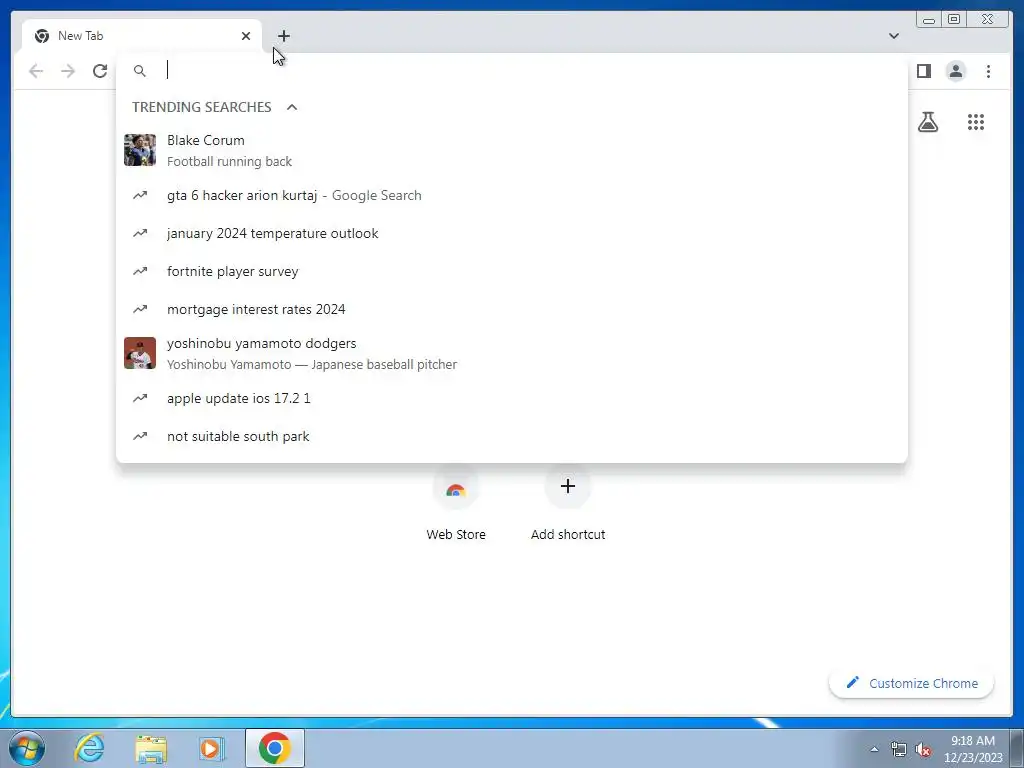Select apple update ios 17.2 1 suggestion

point(511,398)
